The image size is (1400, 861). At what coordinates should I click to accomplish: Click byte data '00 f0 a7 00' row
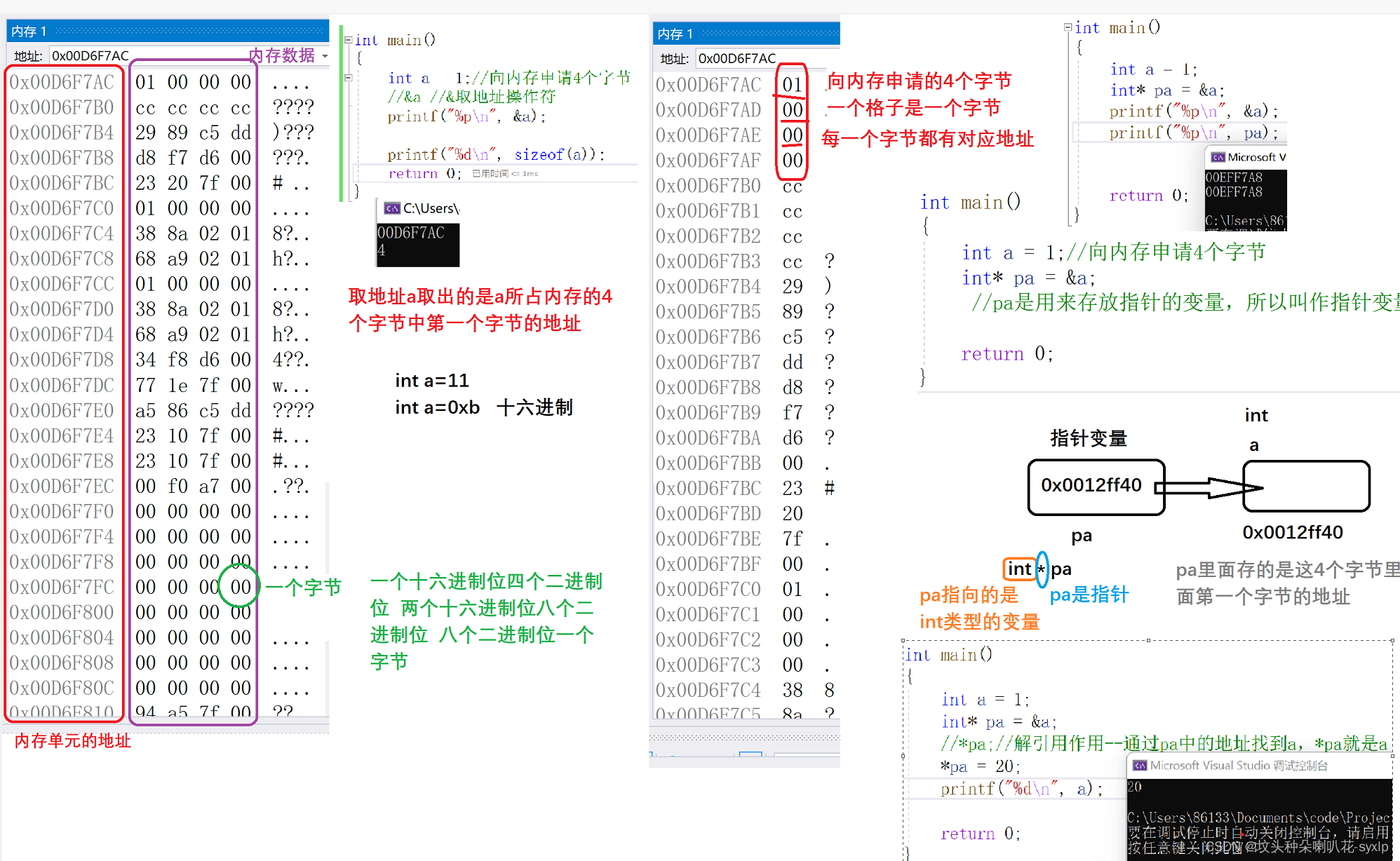193,486
